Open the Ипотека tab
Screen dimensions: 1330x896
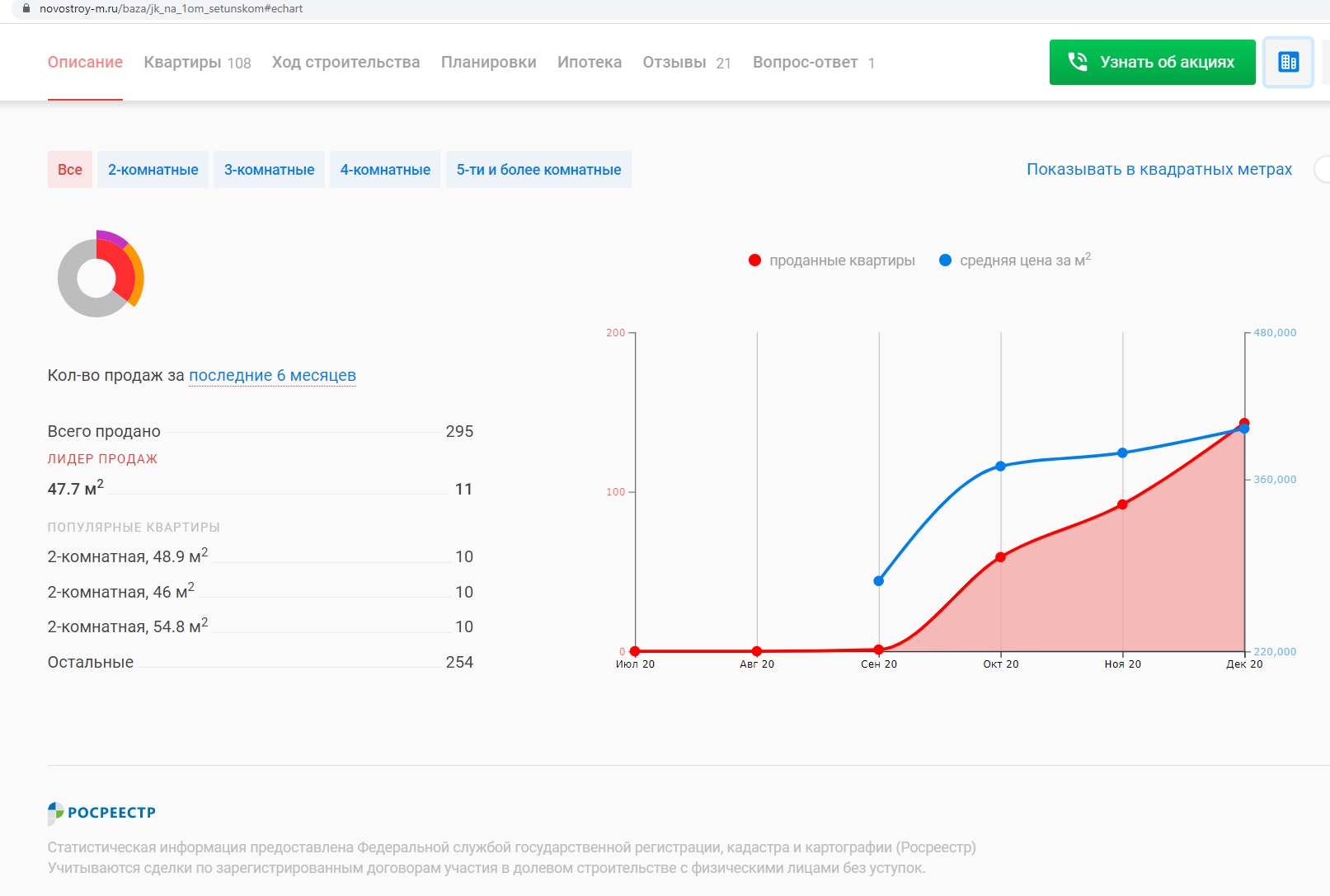coord(590,63)
